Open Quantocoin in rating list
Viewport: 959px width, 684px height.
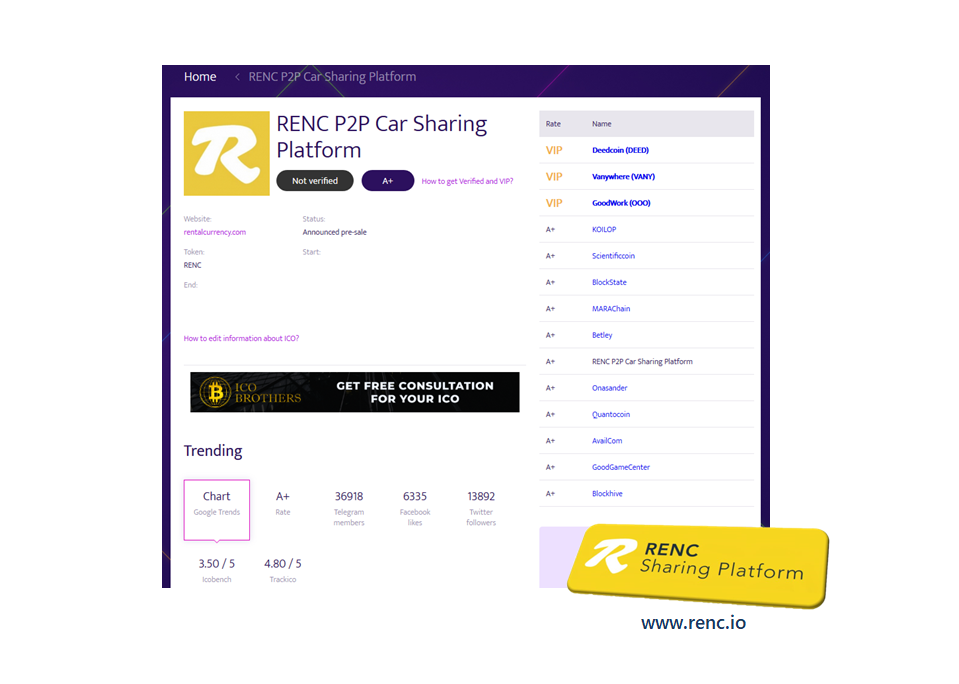tap(610, 414)
